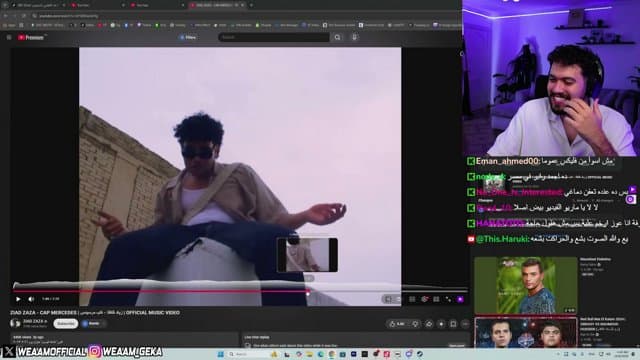Viewport: 640px width, 360px height.
Task: Search by voice with microphone icon
Action: 354,37
